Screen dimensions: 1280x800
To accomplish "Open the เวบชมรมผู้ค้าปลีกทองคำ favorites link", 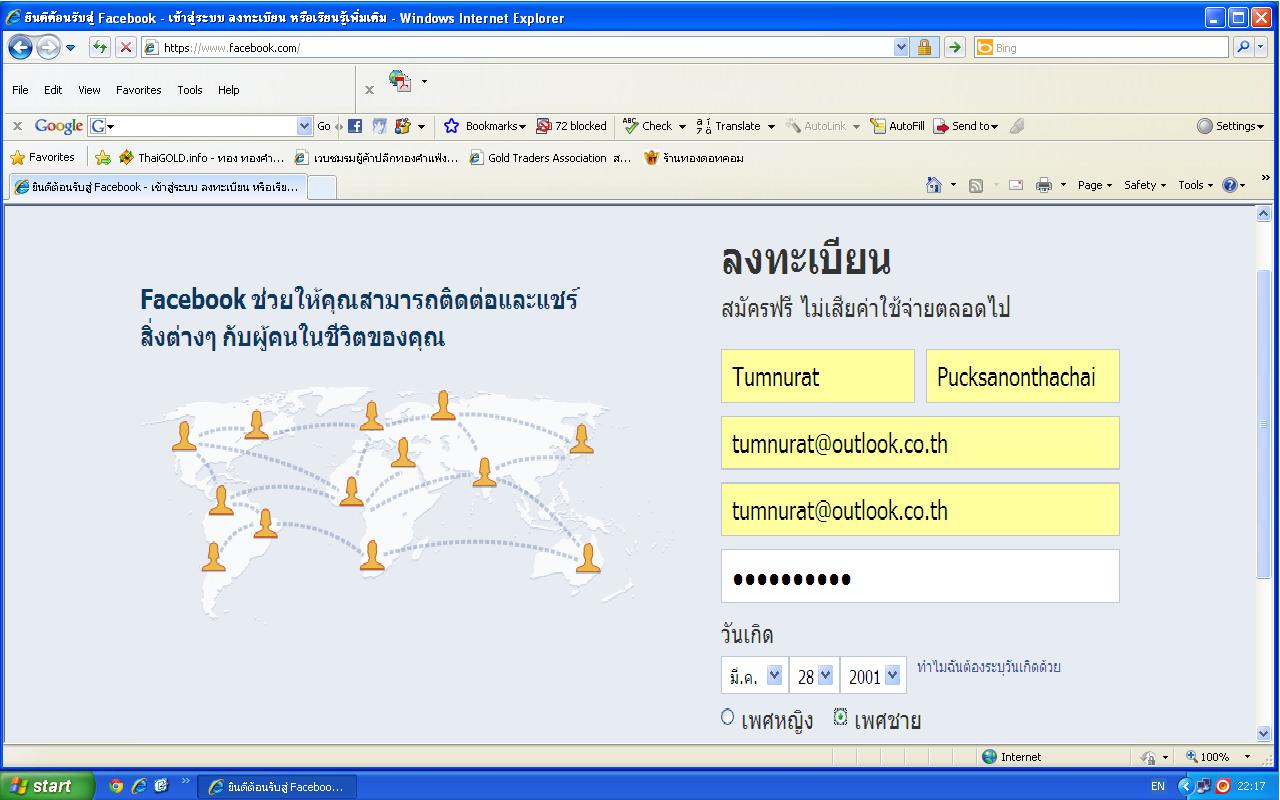I will [x=377, y=157].
